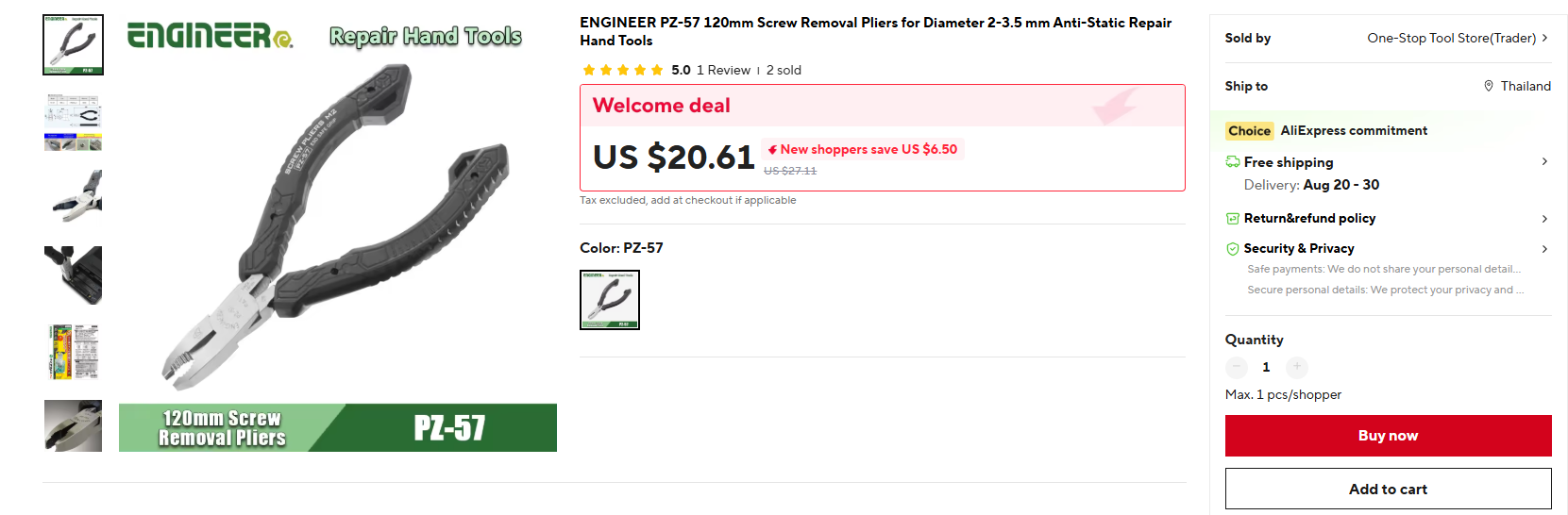Click the five-star rating icons
The image size is (1568, 515).
click(623, 70)
